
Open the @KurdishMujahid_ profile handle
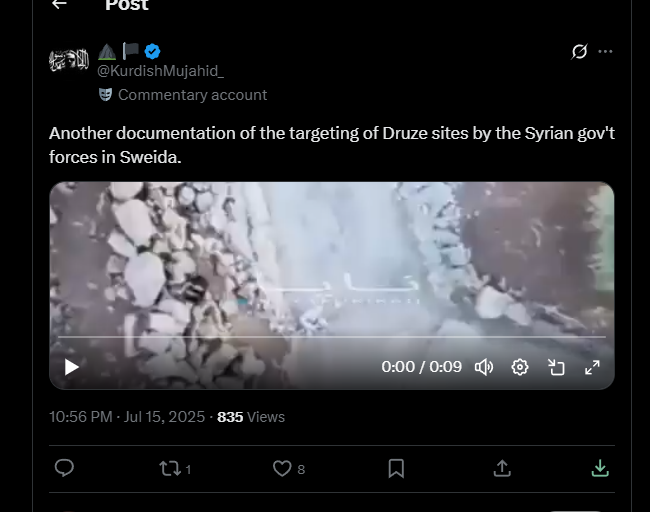(160, 71)
